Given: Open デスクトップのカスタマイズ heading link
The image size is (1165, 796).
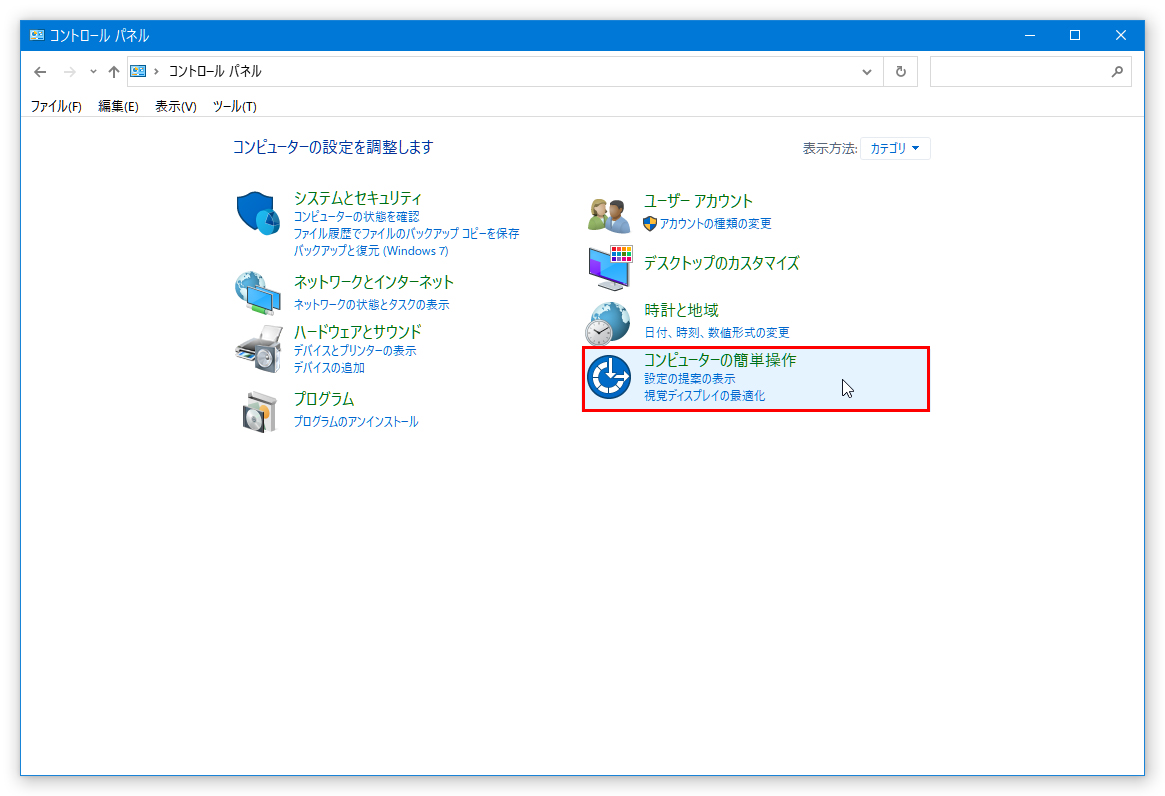Looking at the screenshot, I should [x=721, y=264].
